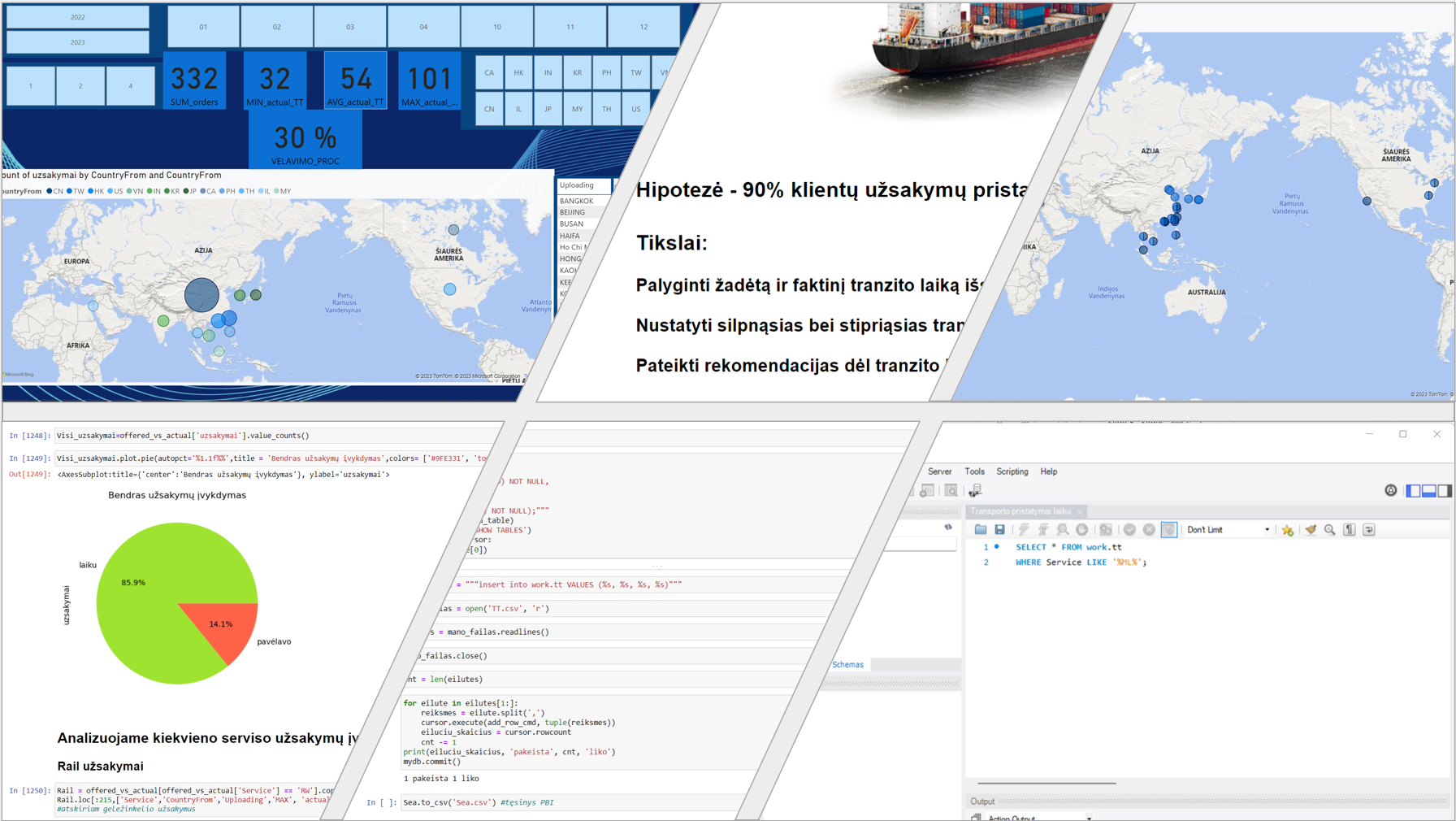The width and height of the screenshot is (1456, 821).
Task: Execute current statement with the cursor lightning icon
Action: coord(1043,530)
